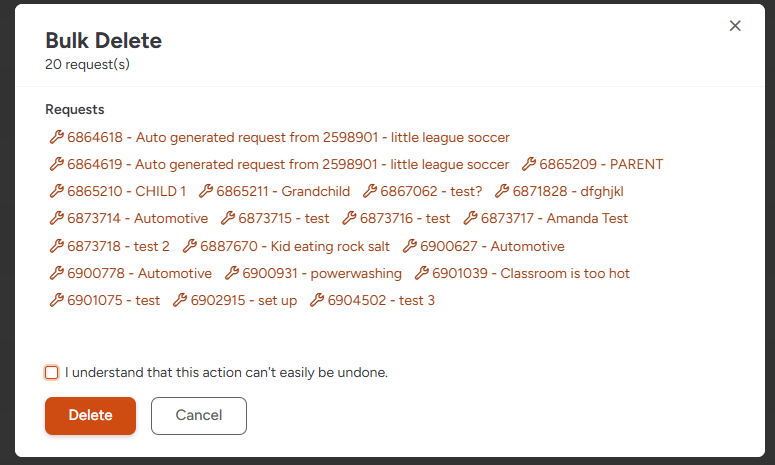The image size is (775, 465).
Task: Open request 6864619 little league soccer link
Action: click(x=288, y=164)
